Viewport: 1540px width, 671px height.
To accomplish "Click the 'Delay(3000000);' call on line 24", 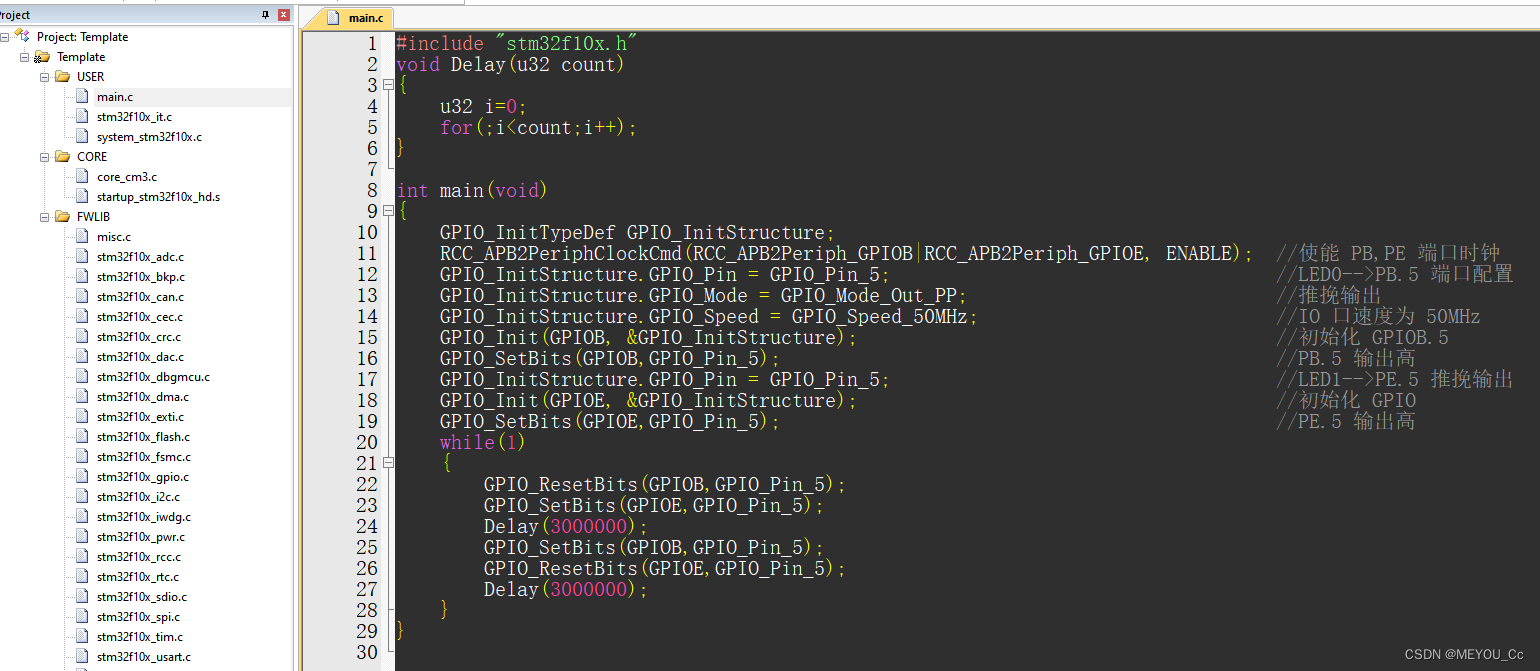I will 566,526.
